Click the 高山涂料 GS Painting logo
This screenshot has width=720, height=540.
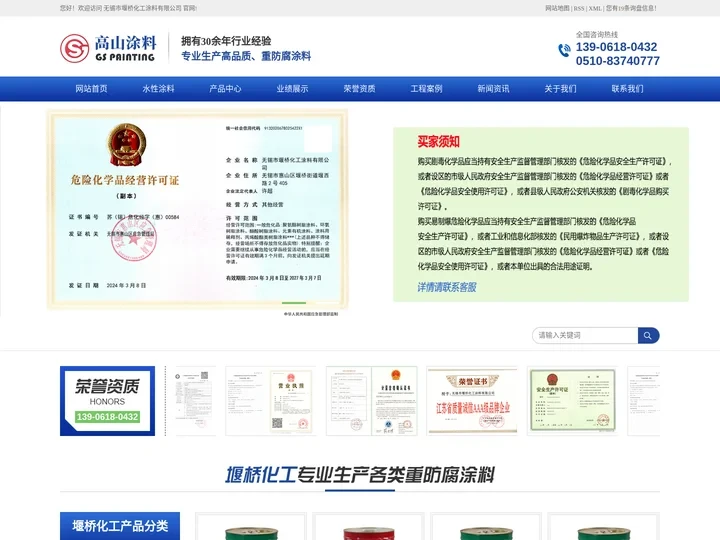[x=108, y=48]
